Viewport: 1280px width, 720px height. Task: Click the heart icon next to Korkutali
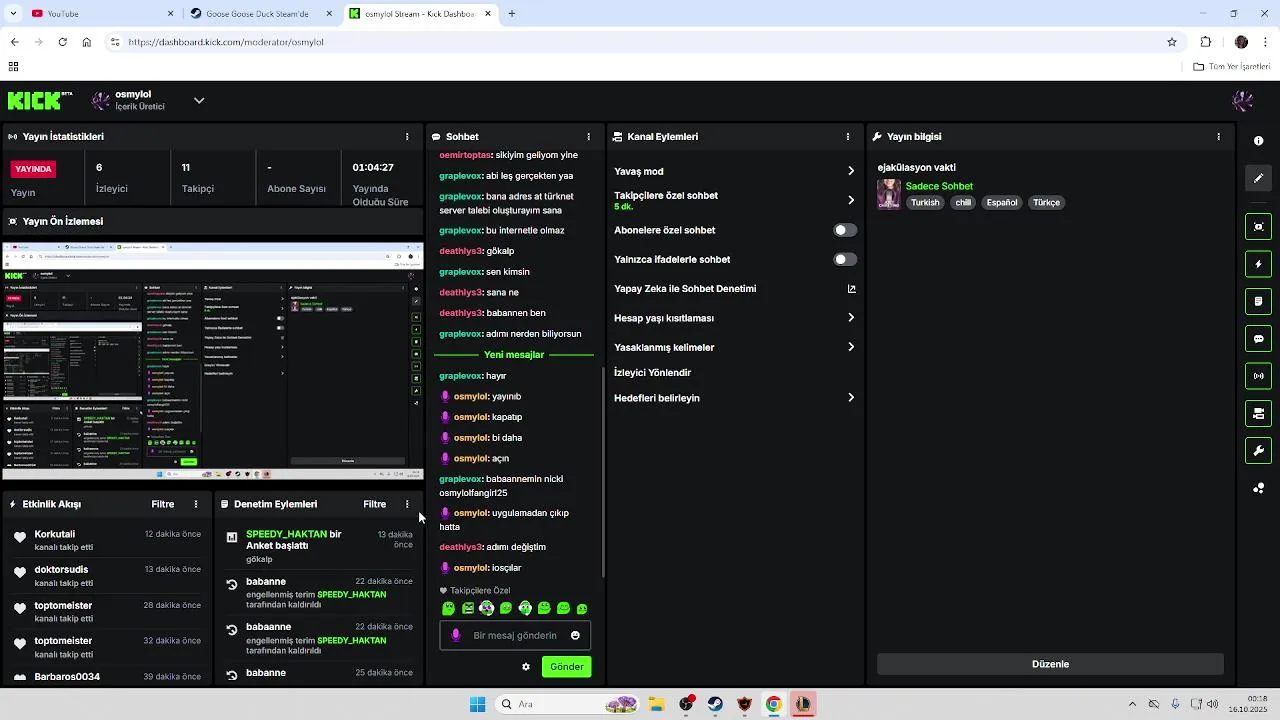point(20,537)
